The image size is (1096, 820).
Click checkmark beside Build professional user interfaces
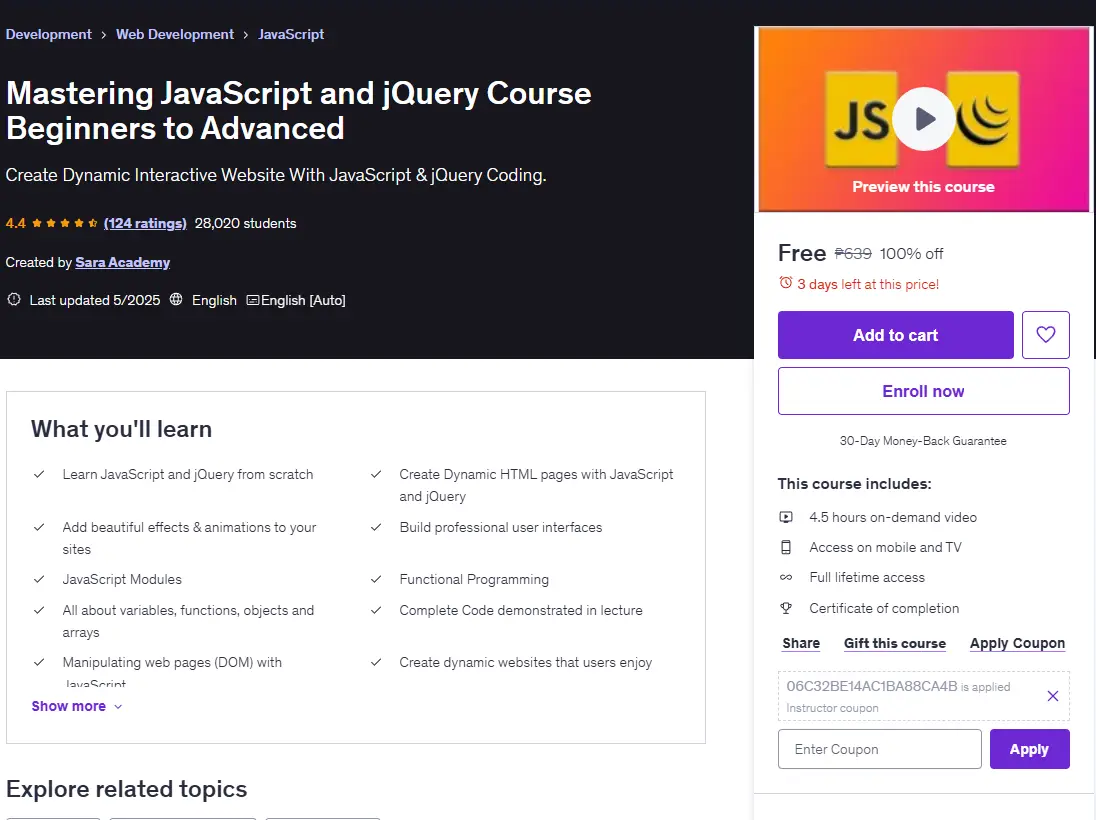coord(376,527)
